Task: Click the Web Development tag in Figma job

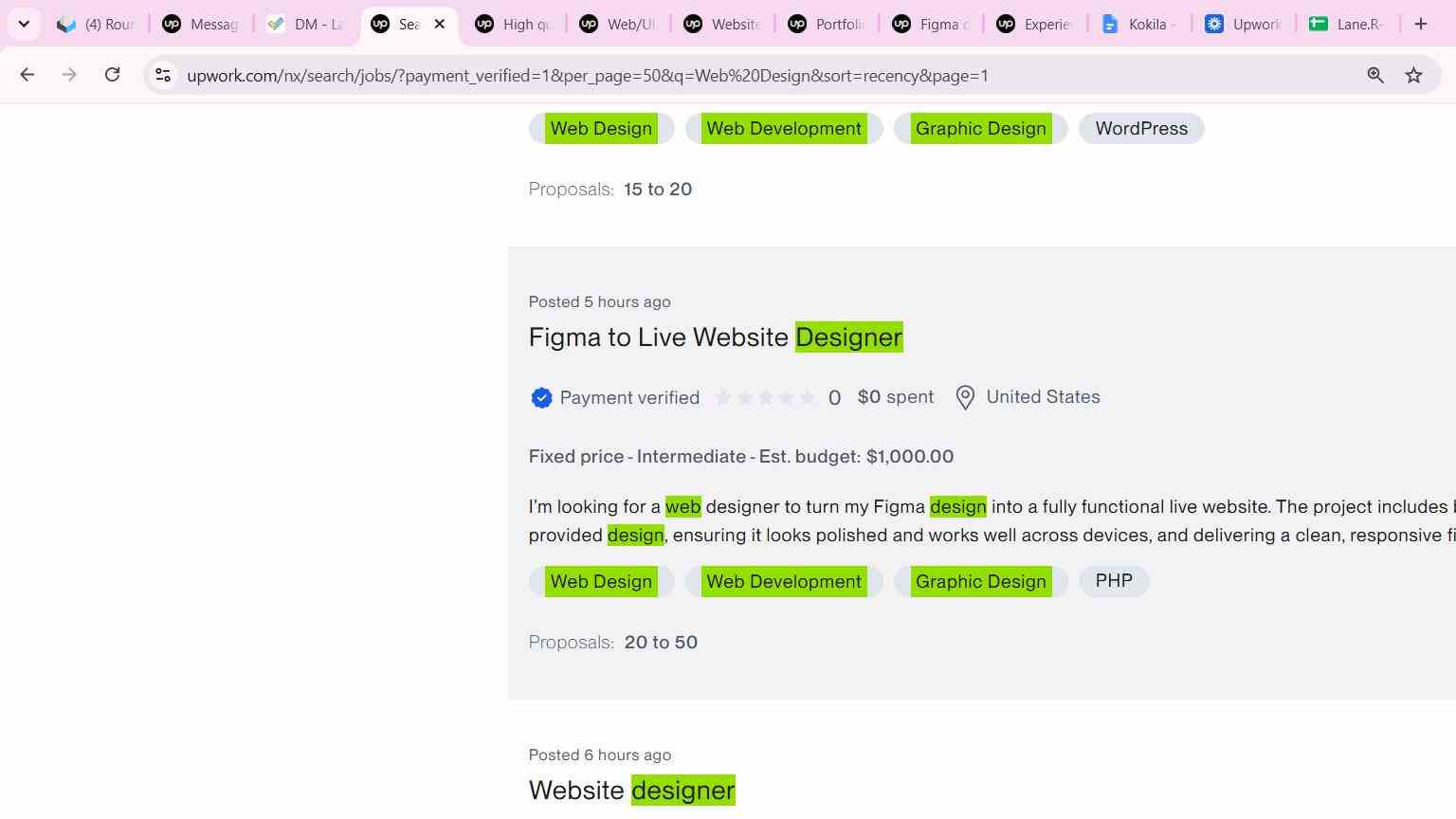Action: pos(784,582)
